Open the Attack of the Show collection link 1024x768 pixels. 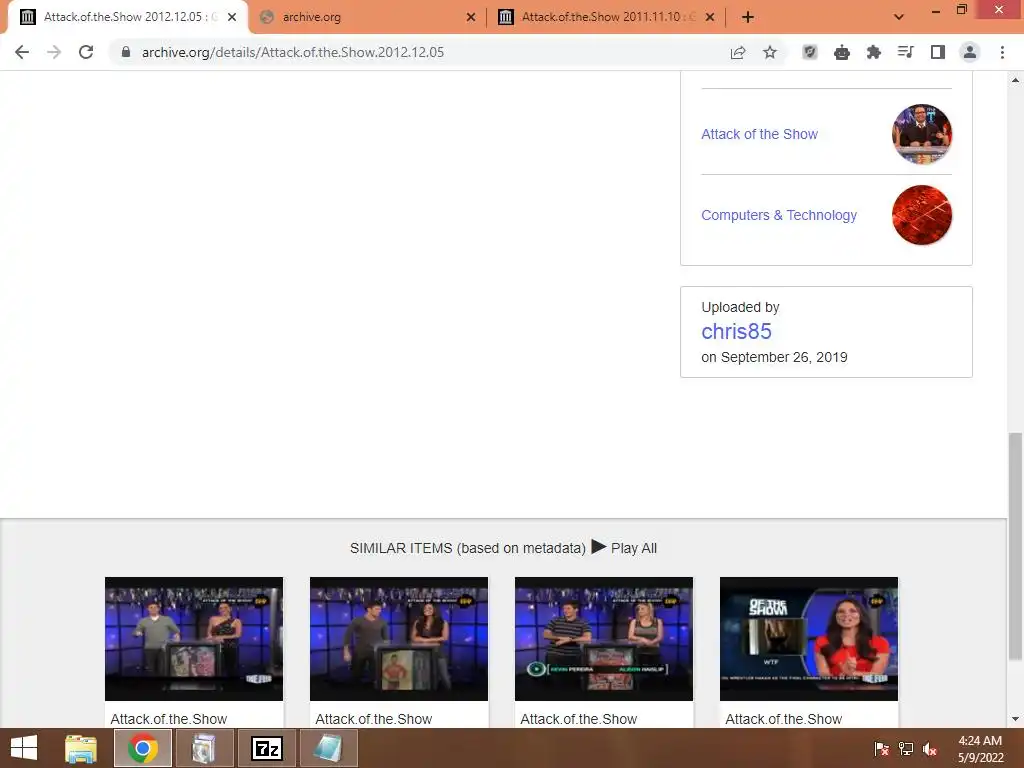[x=759, y=134]
